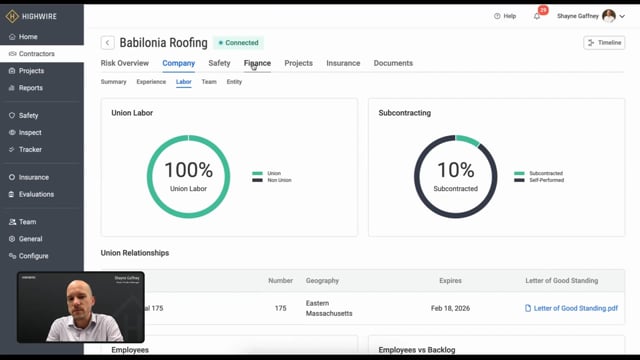Click the Letter of Good Standing column header
Screen dimensions: 640x360
coord(562,280)
